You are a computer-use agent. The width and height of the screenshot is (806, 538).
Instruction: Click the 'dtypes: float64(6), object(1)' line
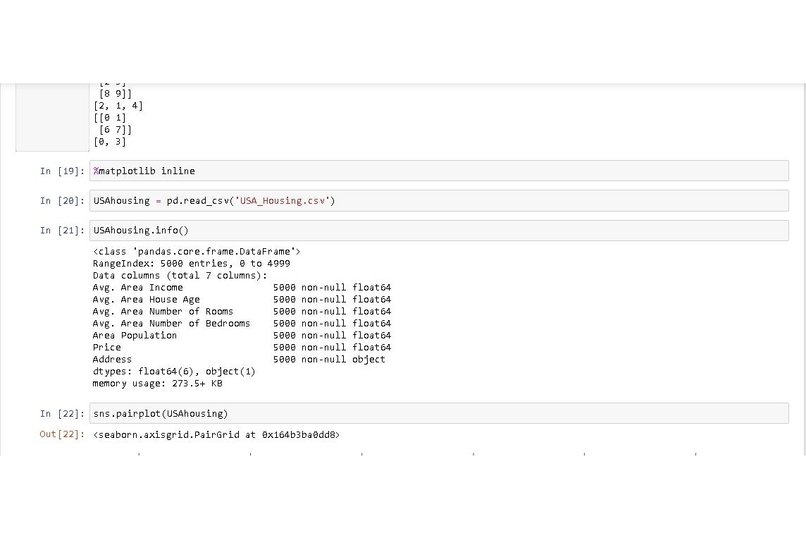point(174,371)
